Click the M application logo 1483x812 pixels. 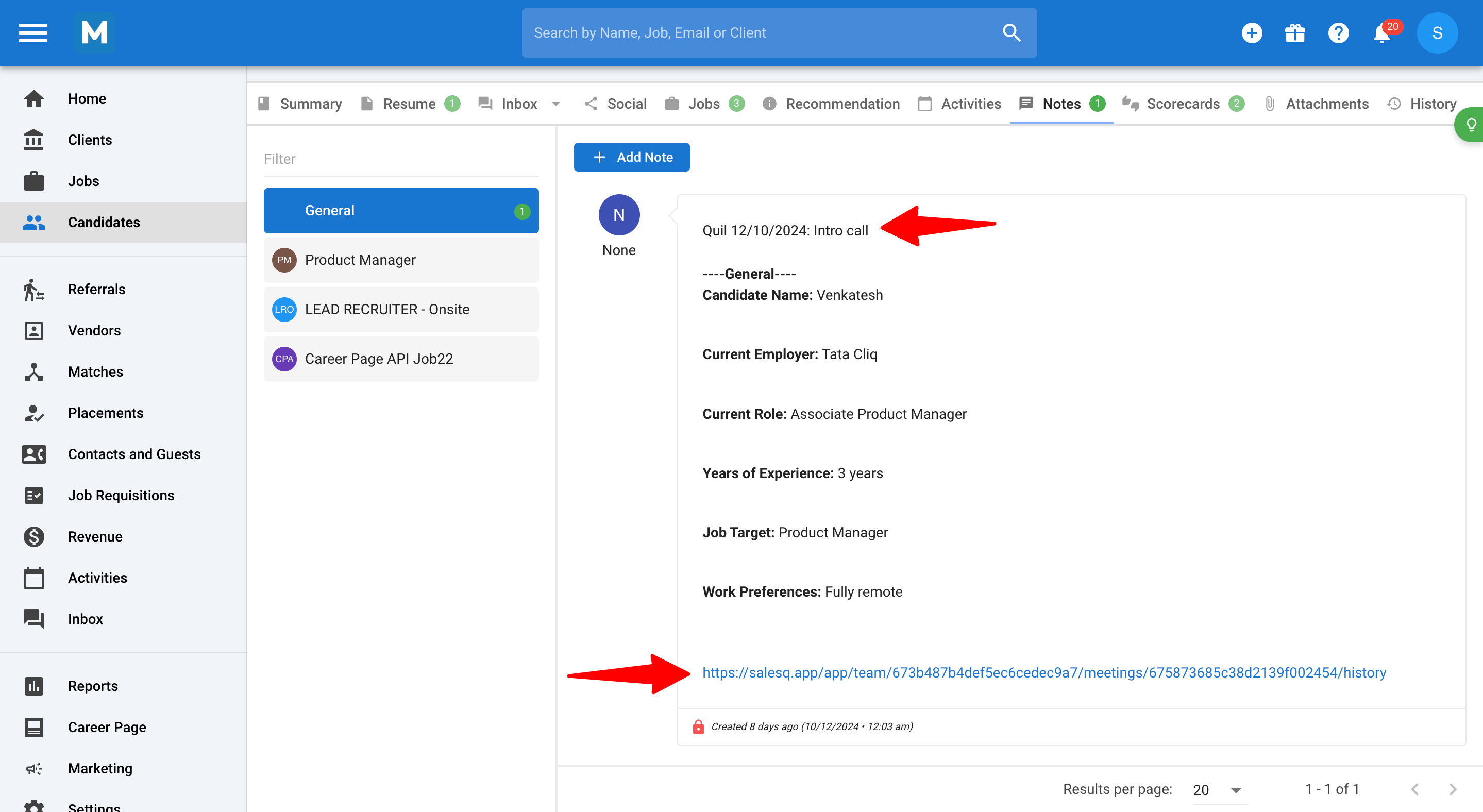[x=94, y=33]
